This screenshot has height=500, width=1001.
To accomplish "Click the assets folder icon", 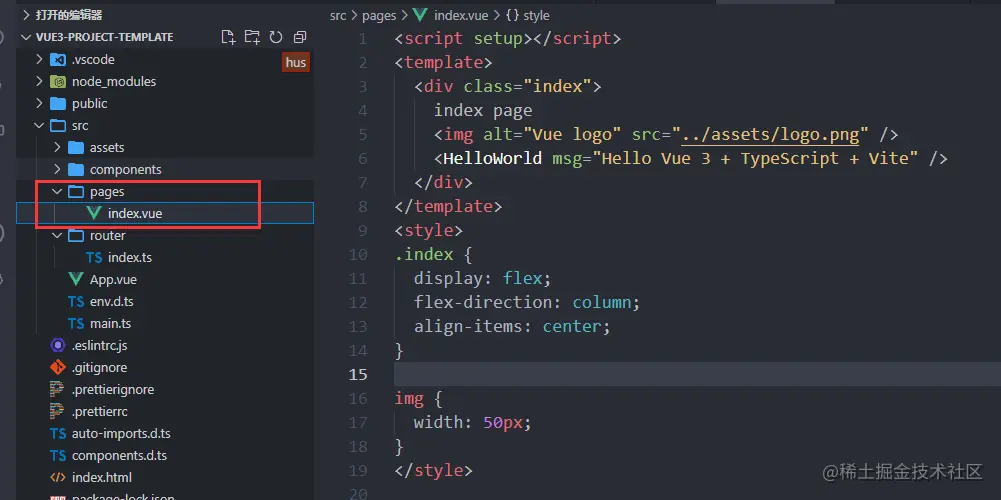I will click(x=76, y=148).
